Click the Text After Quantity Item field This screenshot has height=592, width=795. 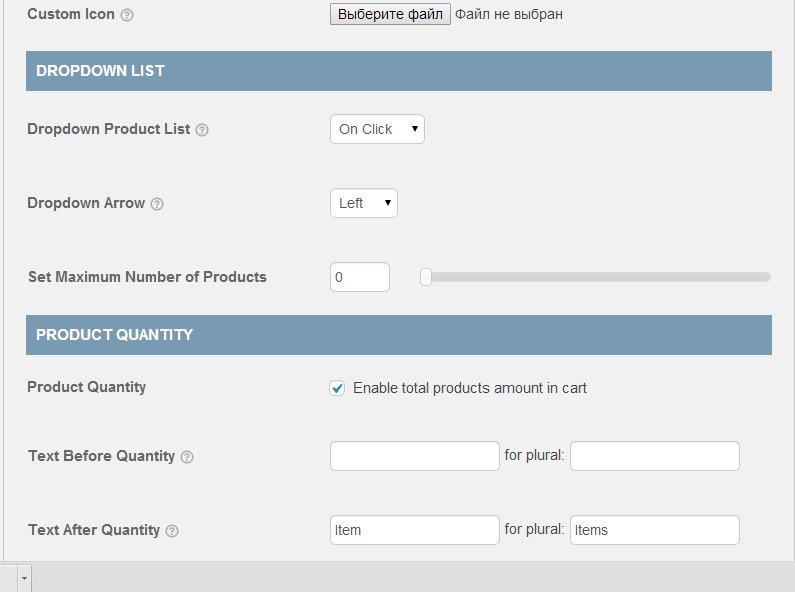click(x=415, y=530)
